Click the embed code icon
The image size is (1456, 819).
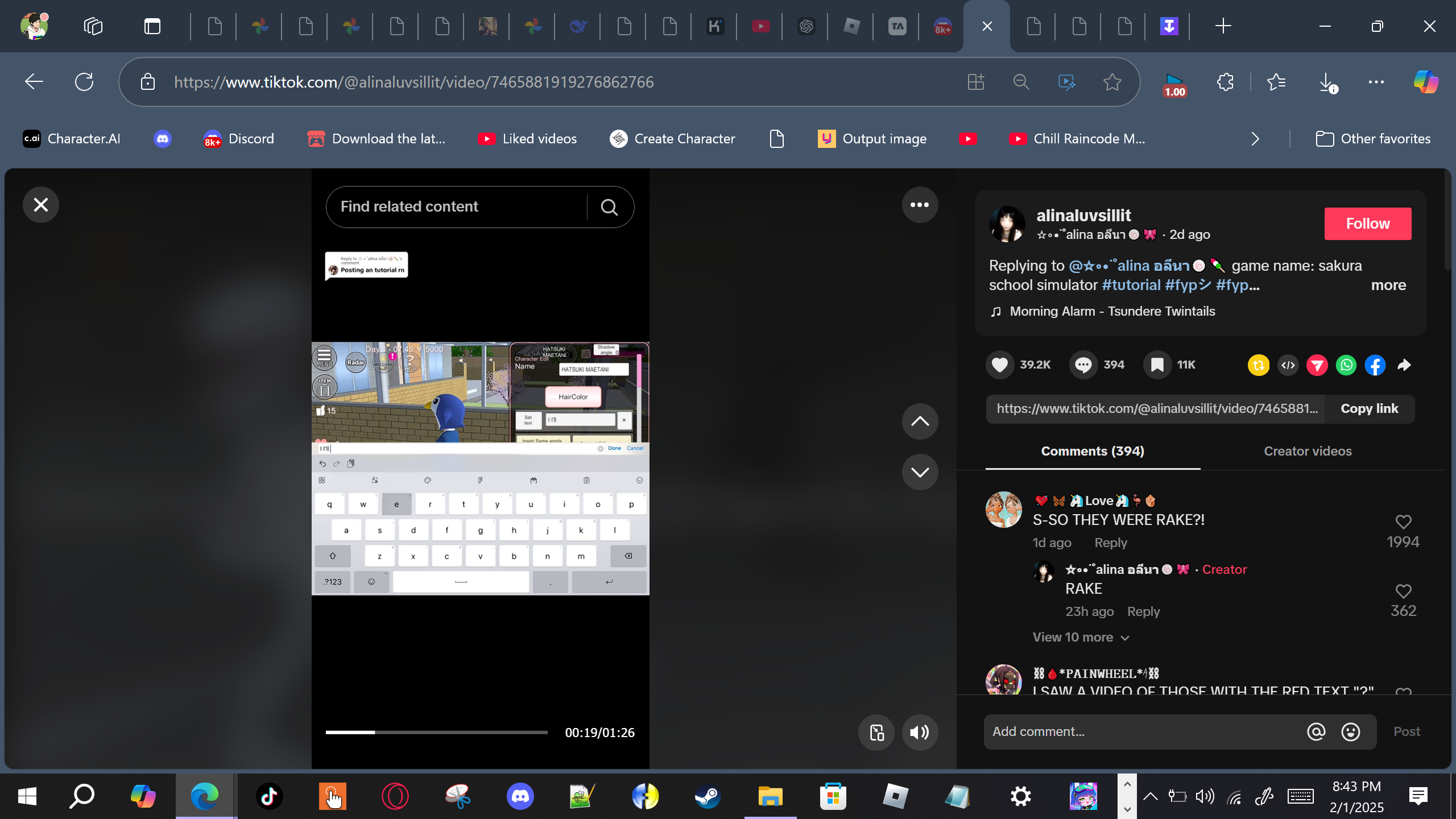[x=1288, y=365]
